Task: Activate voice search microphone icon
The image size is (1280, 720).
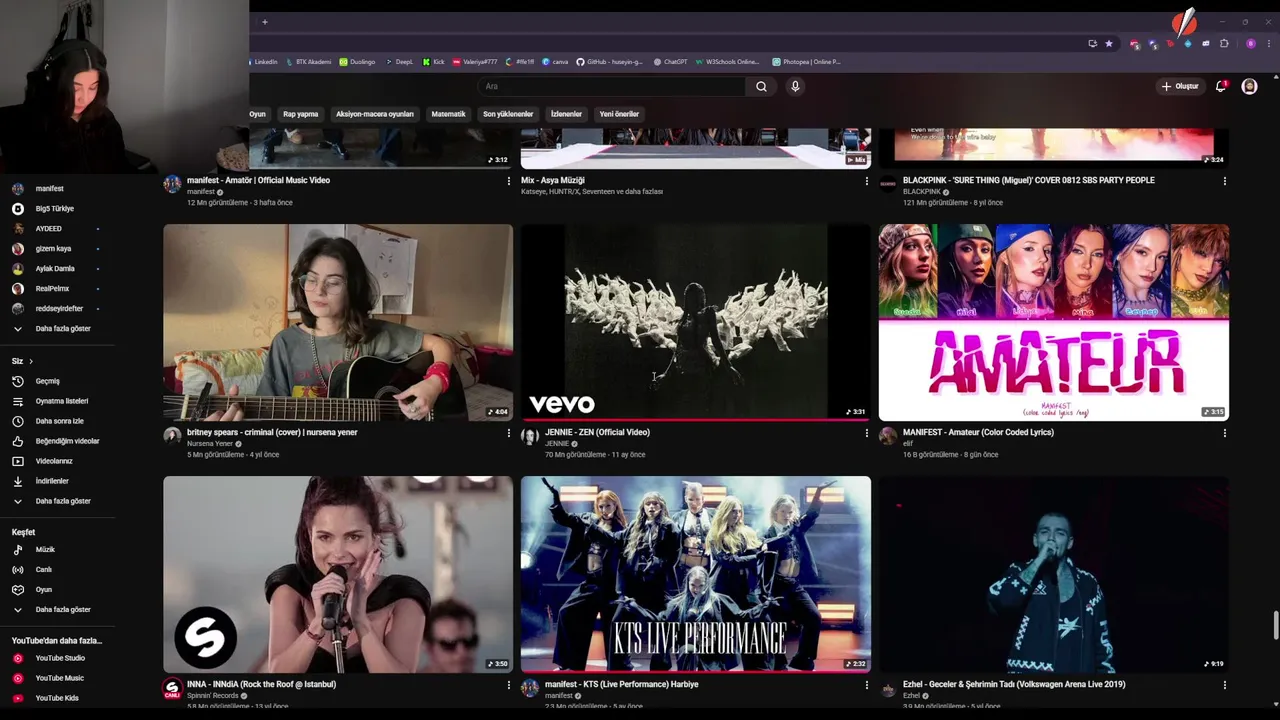Action: 795,86
